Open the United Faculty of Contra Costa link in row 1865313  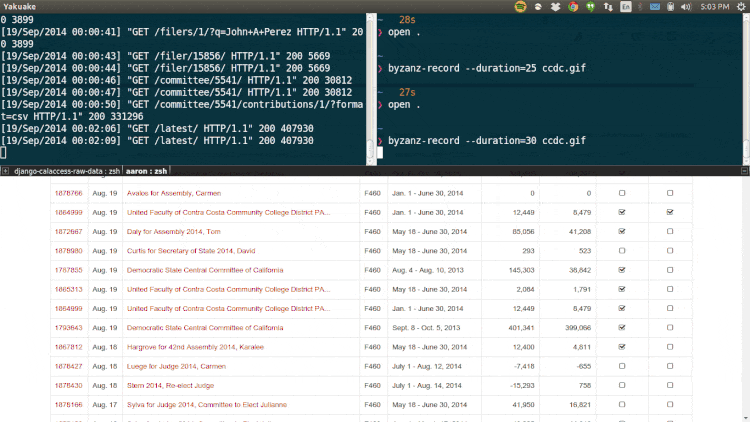tap(228, 289)
